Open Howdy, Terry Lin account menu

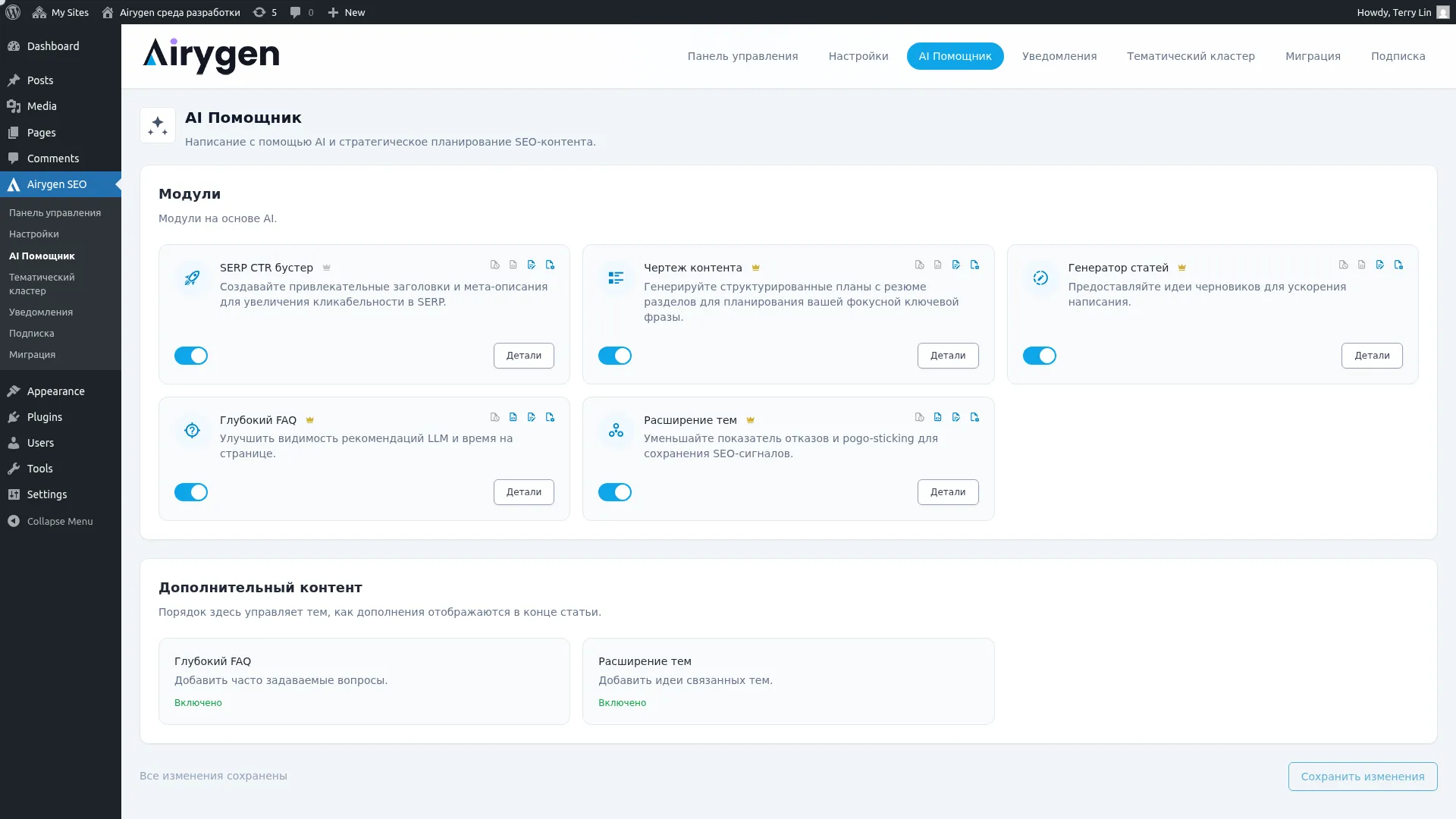point(1403,12)
